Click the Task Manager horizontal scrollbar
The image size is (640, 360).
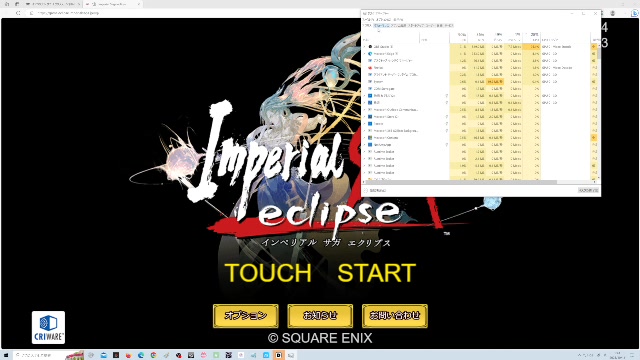460,182
